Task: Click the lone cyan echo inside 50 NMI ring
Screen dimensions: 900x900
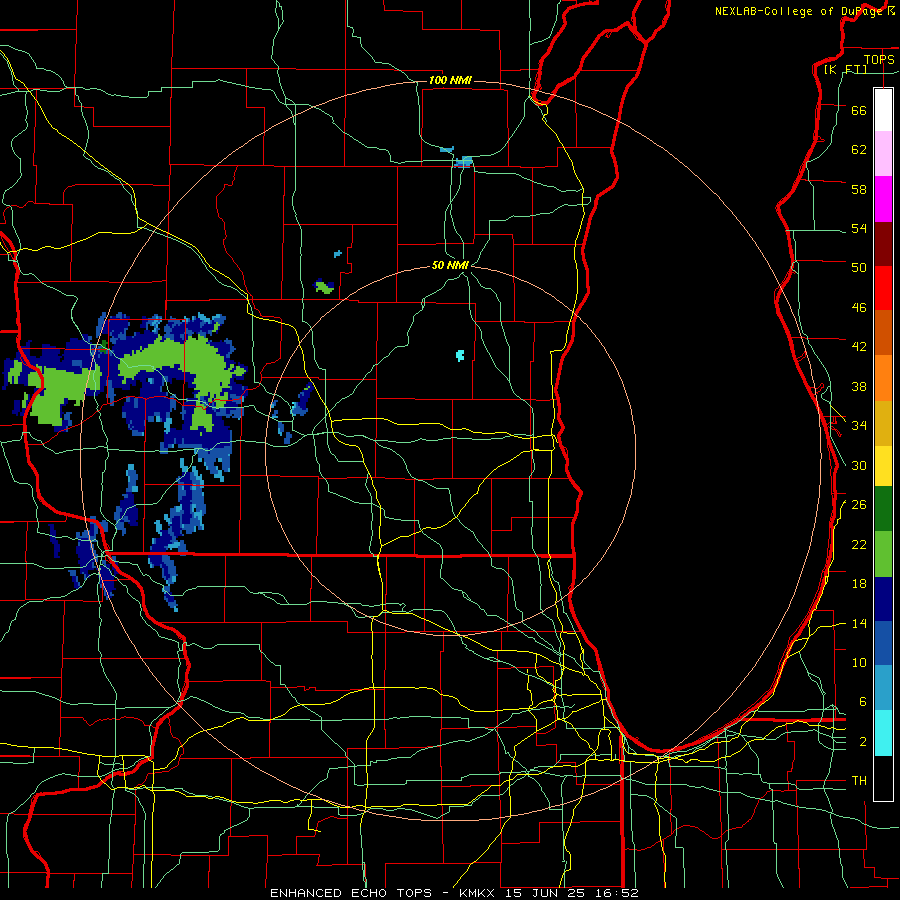Action: (x=460, y=355)
